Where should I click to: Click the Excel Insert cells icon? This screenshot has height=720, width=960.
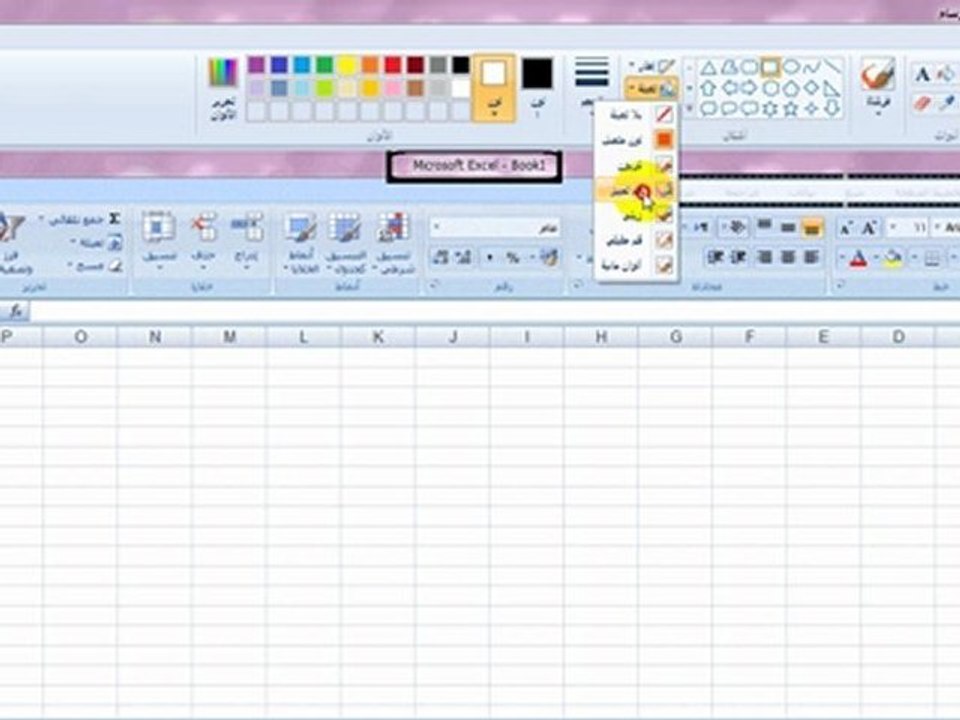(247, 227)
